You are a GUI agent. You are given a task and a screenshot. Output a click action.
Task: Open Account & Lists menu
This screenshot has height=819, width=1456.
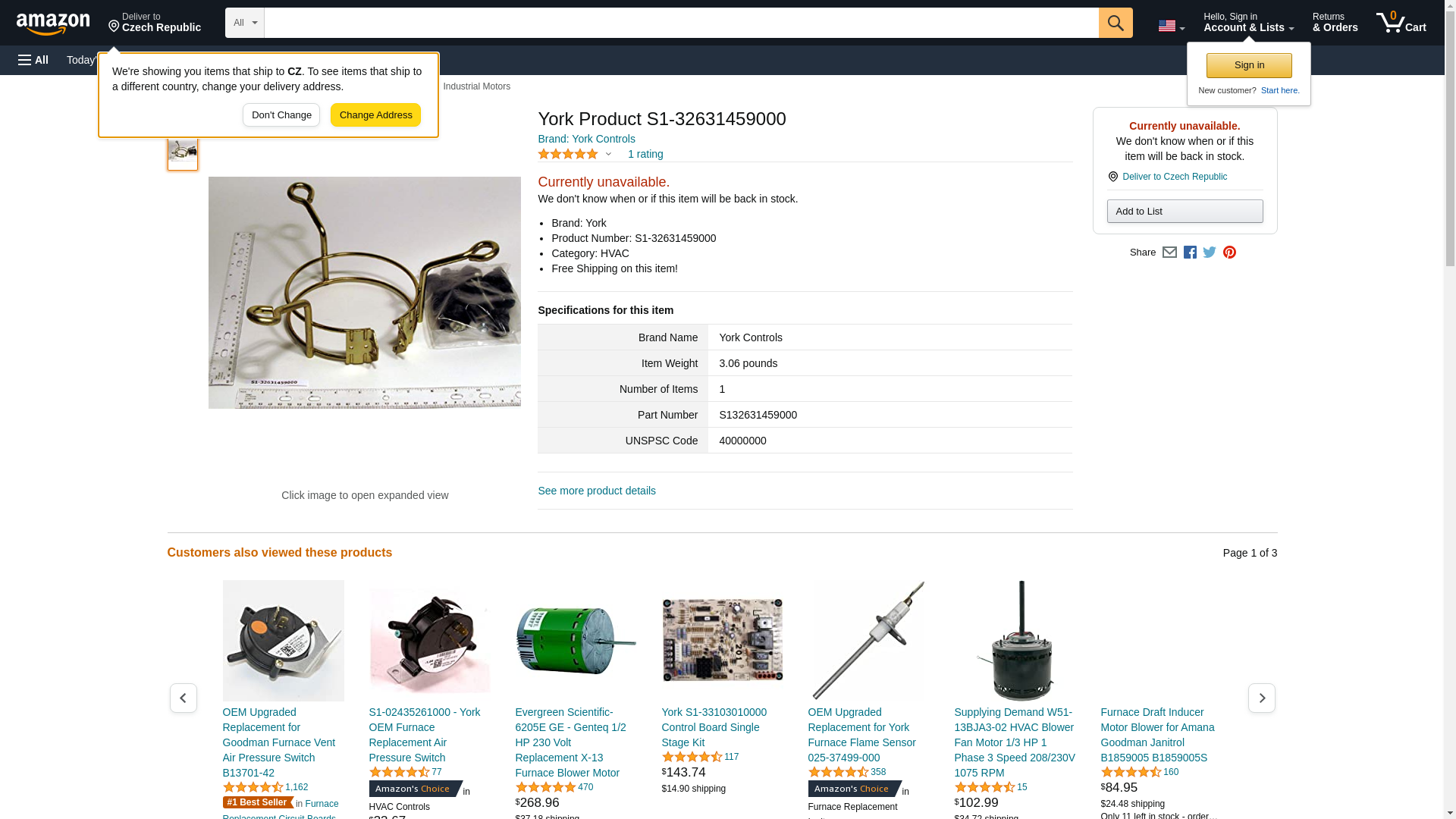(1248, 23)
